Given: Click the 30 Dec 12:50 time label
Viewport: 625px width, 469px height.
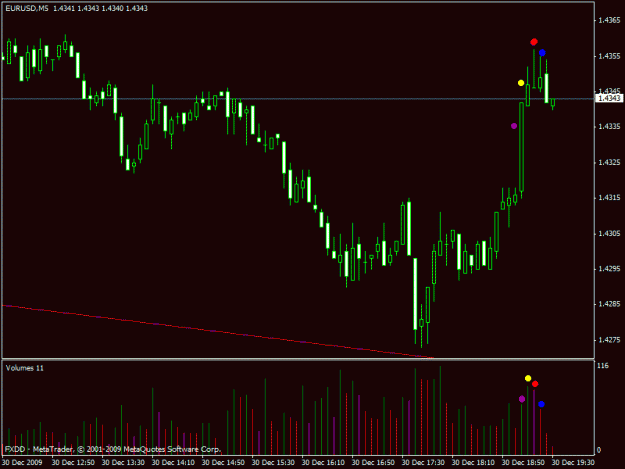Looking at the screenshot, I should (73, 462).
